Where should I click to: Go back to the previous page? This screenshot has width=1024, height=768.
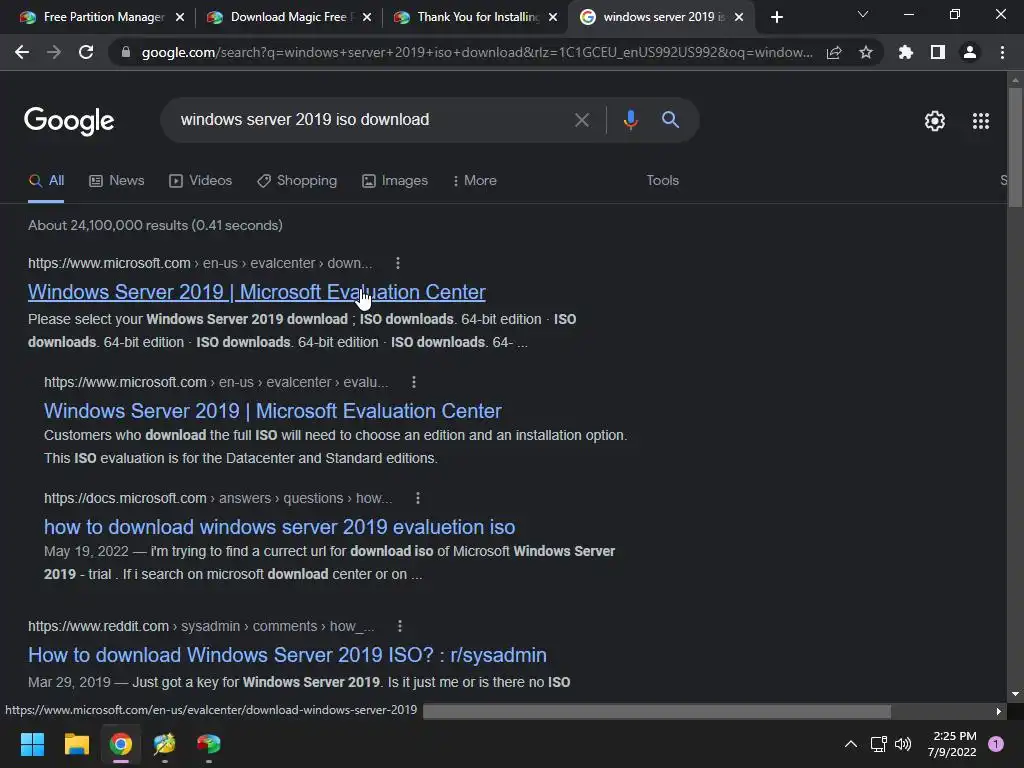pos(22,52)
